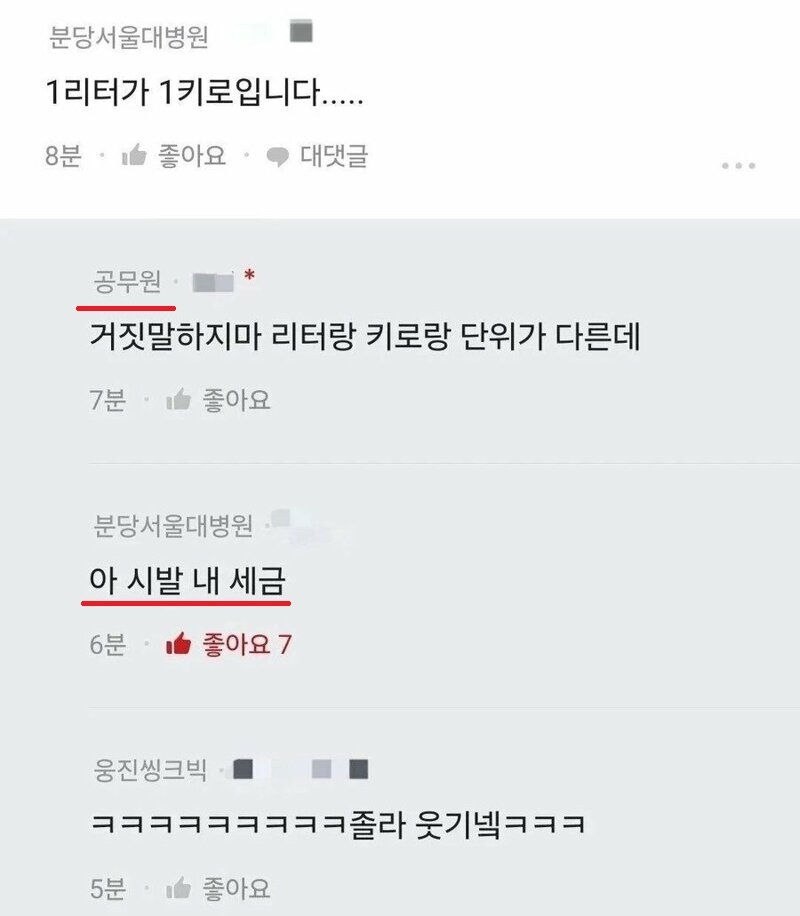
Task: Like the 웅진씽크빅 reply thumbs-up icon
Action: click(178, 888)
